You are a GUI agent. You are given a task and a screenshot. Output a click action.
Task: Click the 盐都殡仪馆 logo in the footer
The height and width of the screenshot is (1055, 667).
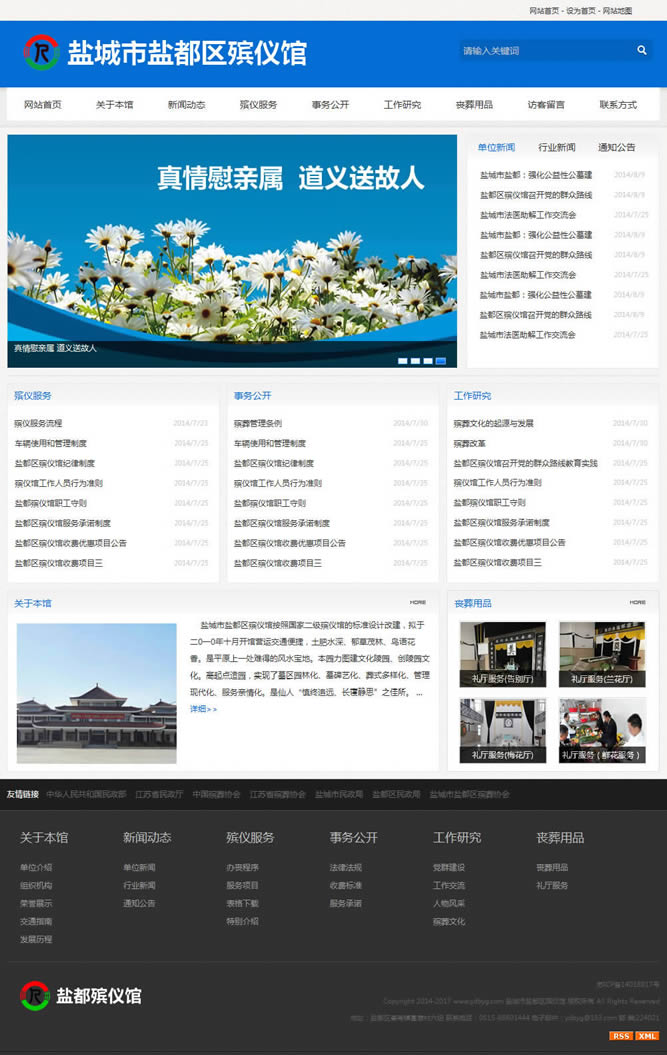coord(81,996)
